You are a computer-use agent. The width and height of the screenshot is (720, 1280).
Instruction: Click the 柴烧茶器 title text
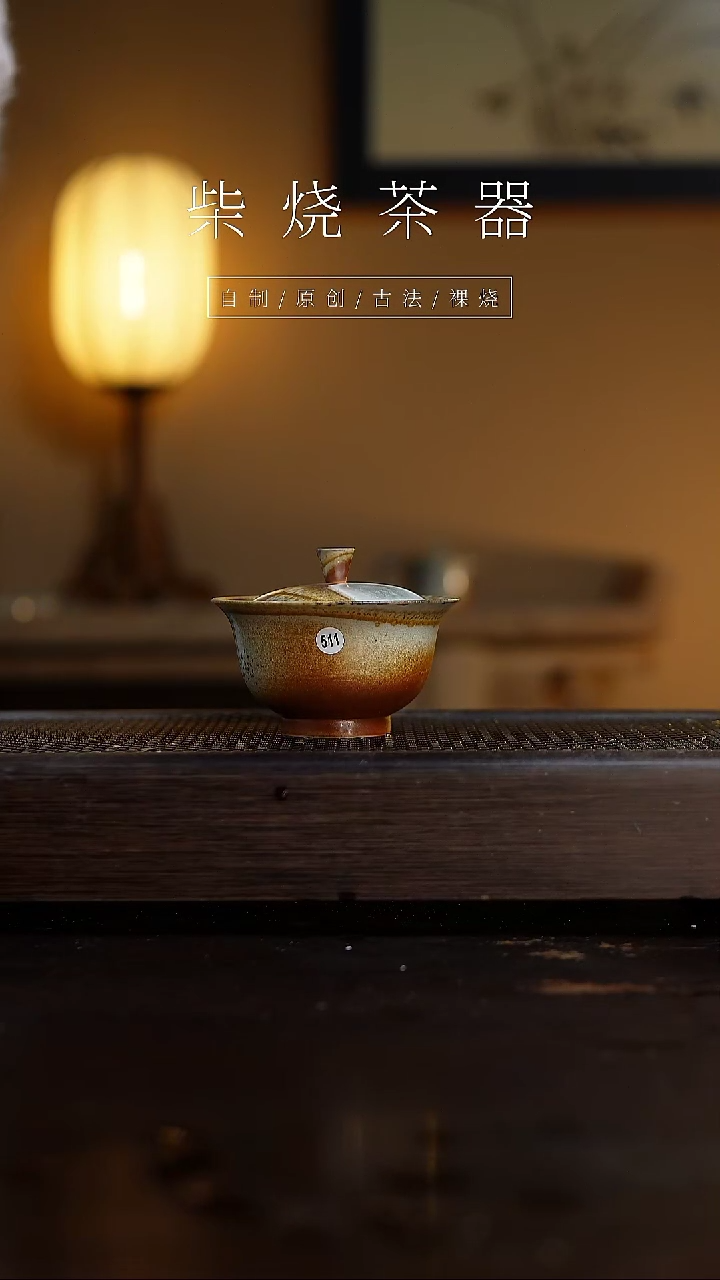point(360,210)
